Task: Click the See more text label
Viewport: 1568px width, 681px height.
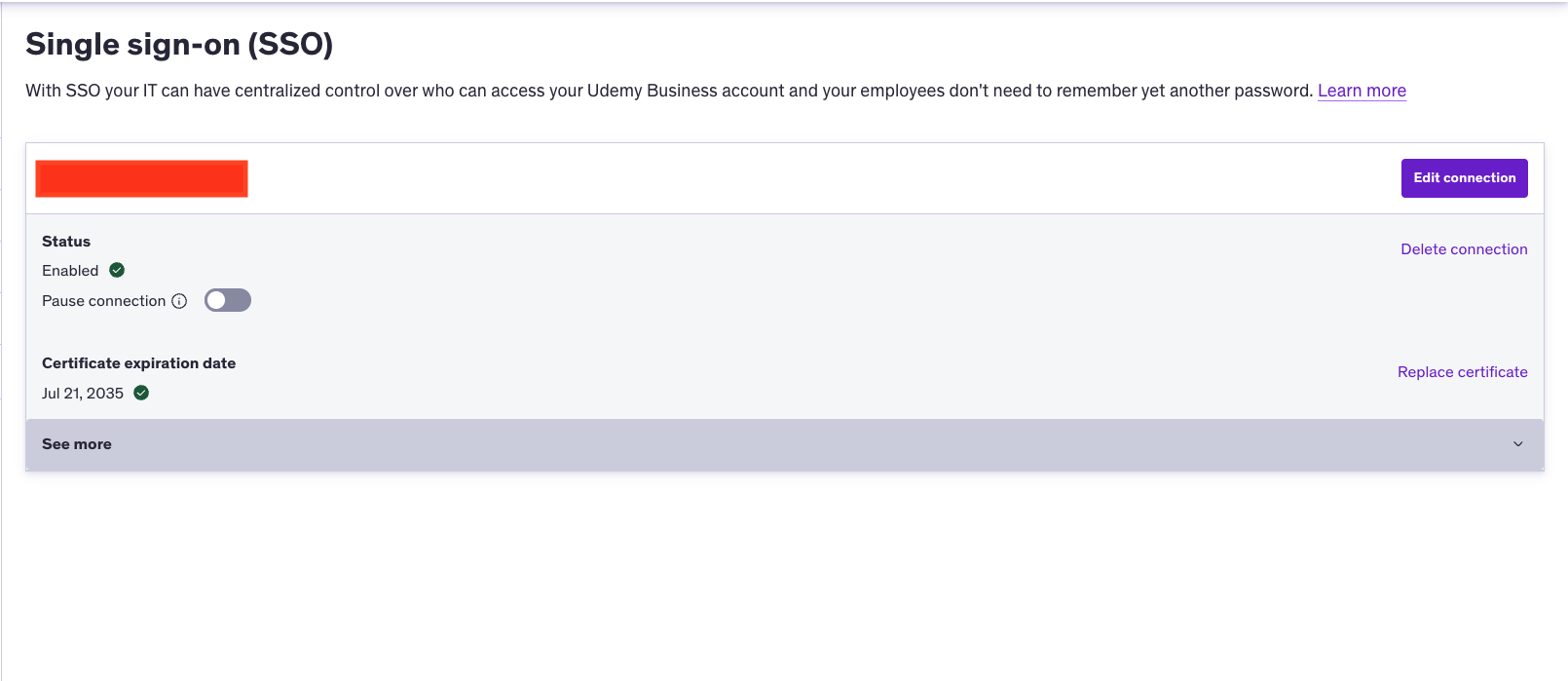Action: (77, 444)
